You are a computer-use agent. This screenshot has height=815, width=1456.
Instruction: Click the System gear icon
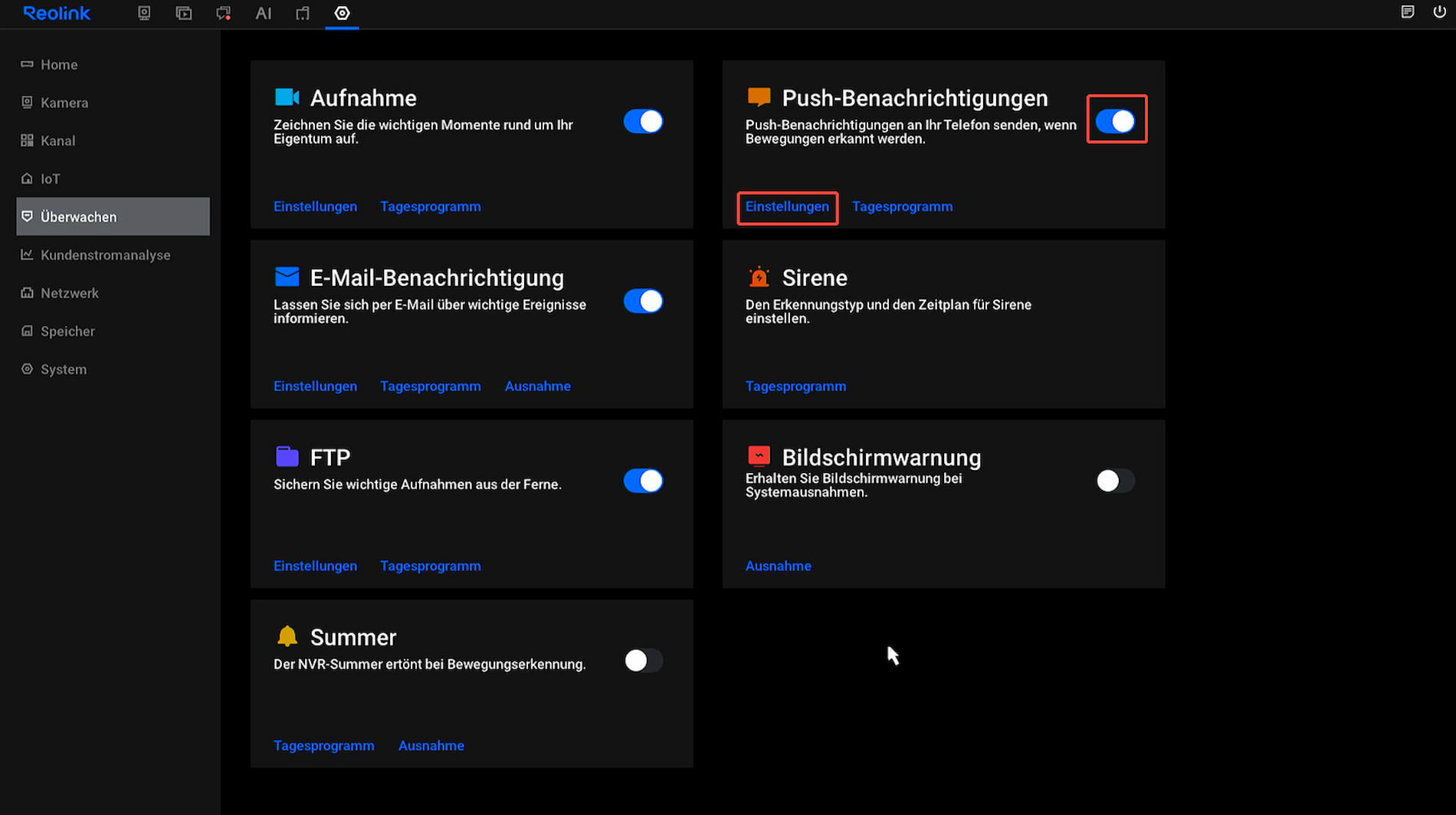click(27, 369)
